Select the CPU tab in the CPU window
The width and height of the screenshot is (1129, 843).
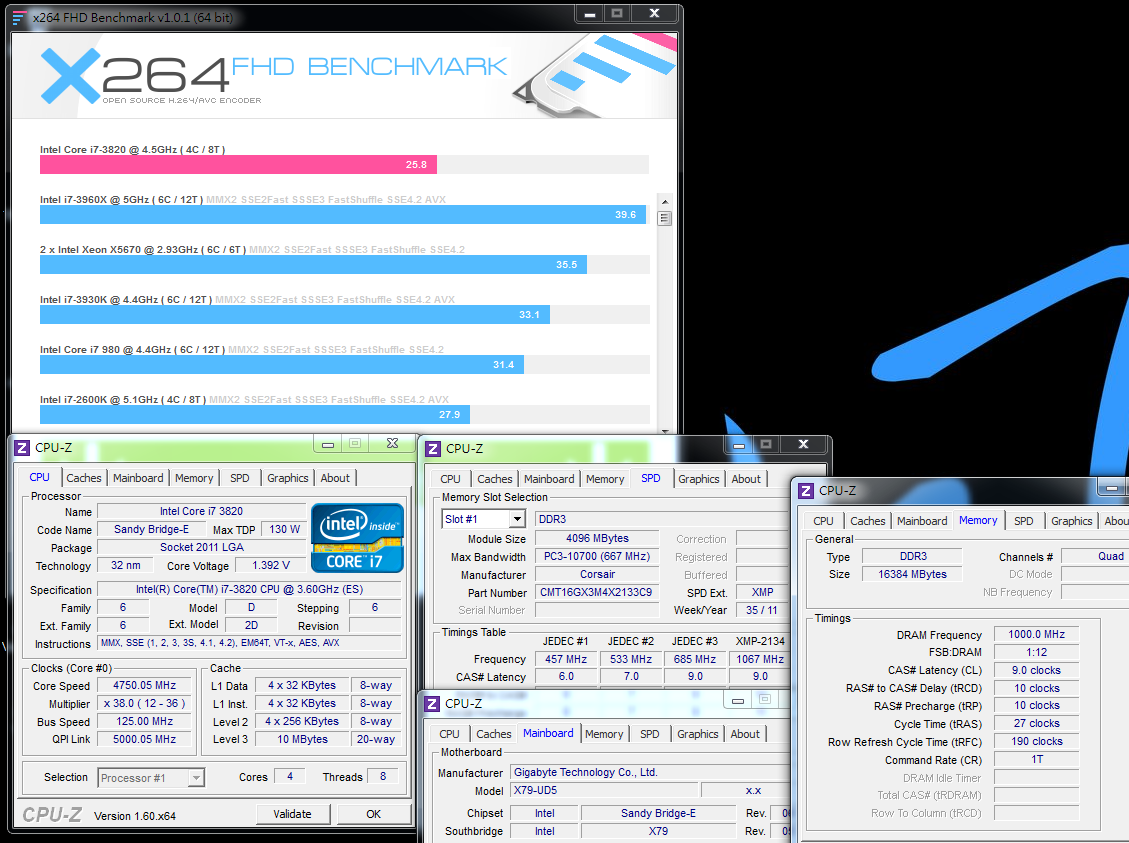point(40,477)
